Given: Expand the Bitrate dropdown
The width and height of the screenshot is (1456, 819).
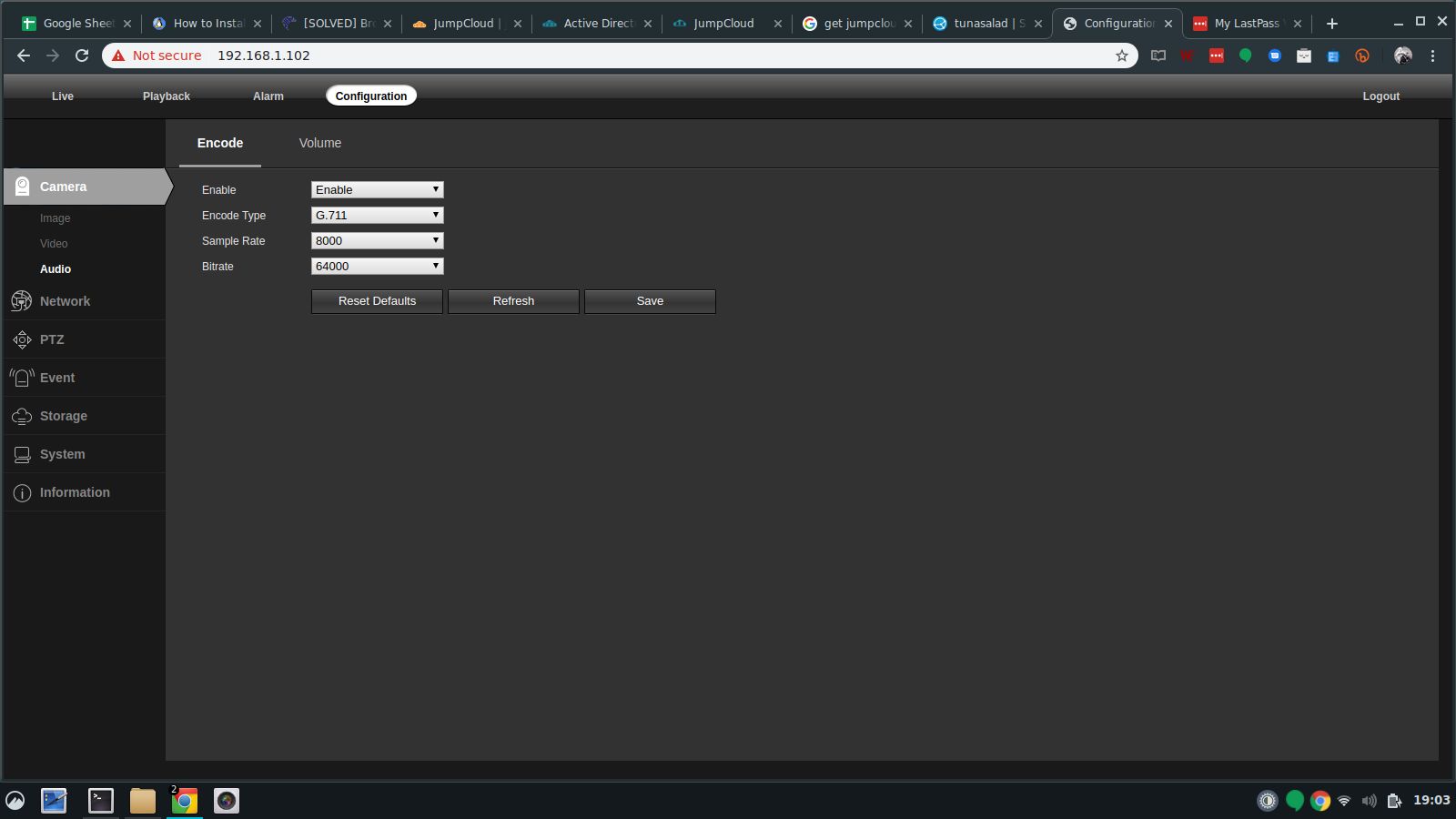Looking at the screenshot, I should click(x=377, y=266).
